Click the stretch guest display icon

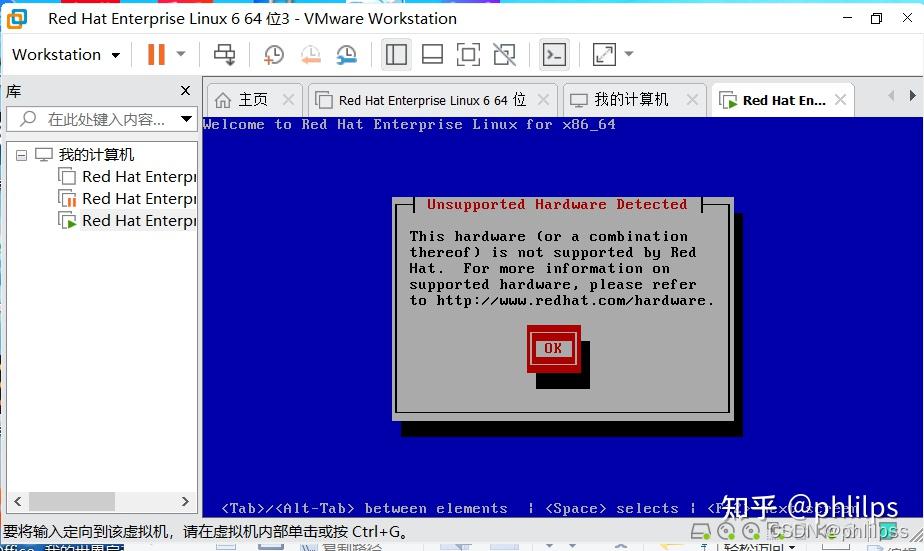pos(604,55)
